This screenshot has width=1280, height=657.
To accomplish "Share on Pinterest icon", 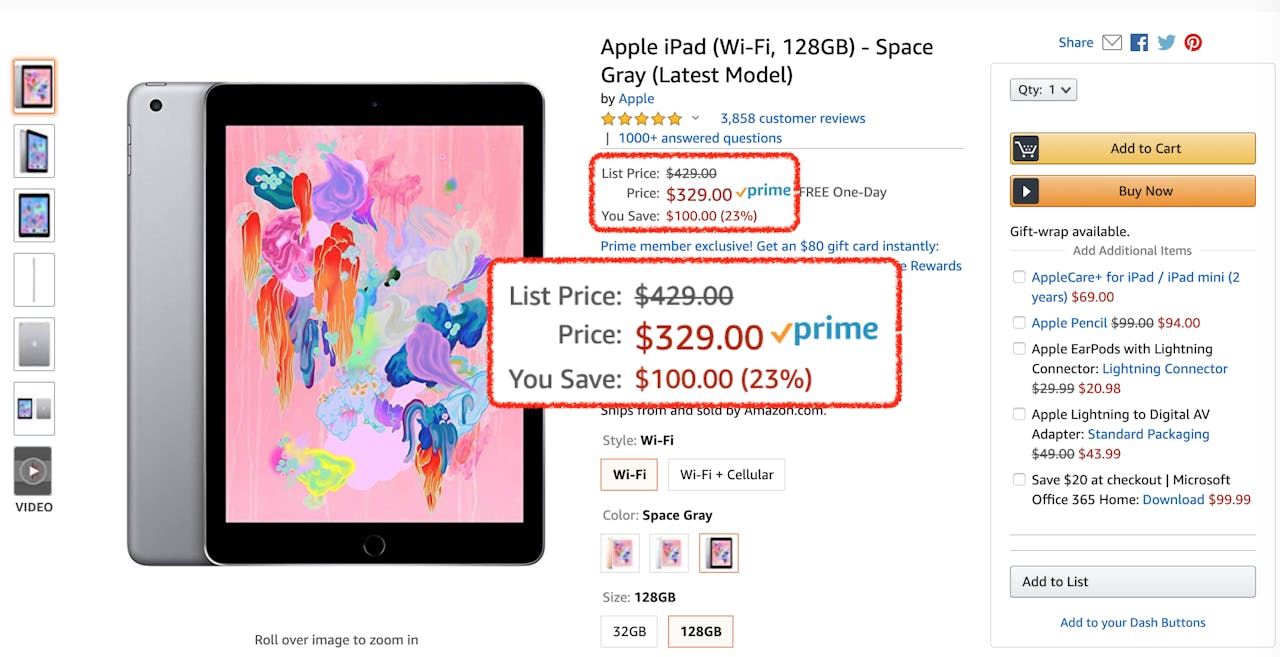I will (x=1193, y=42).
